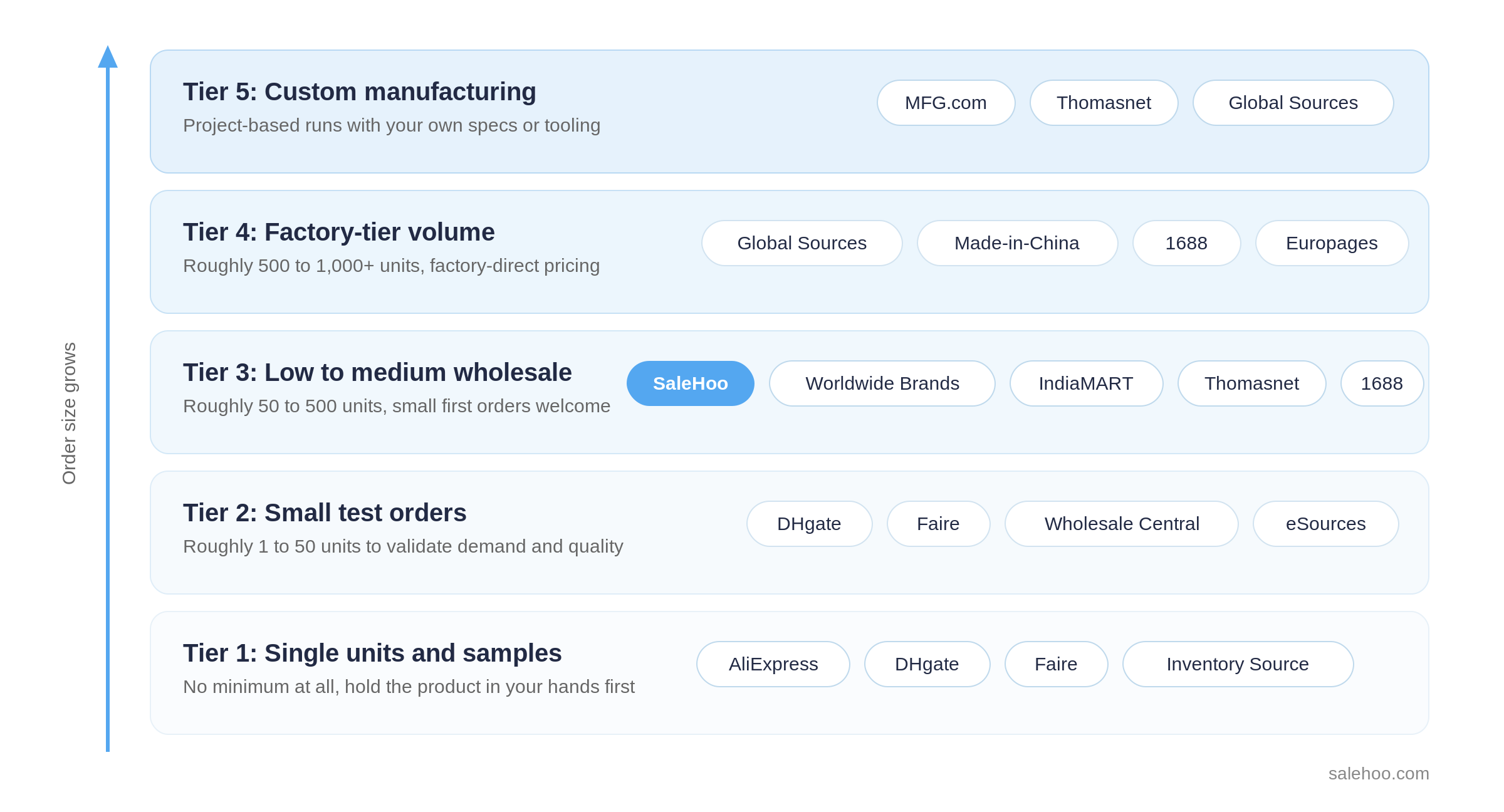The image size is (1504, 812).
Task: Select the DHgate pill in Tier 1
Action: 927,664
